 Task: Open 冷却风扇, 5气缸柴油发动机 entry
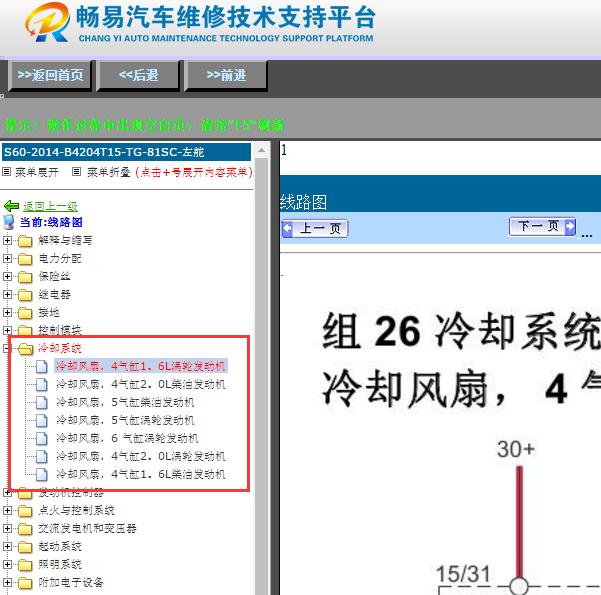pos(125,402)
